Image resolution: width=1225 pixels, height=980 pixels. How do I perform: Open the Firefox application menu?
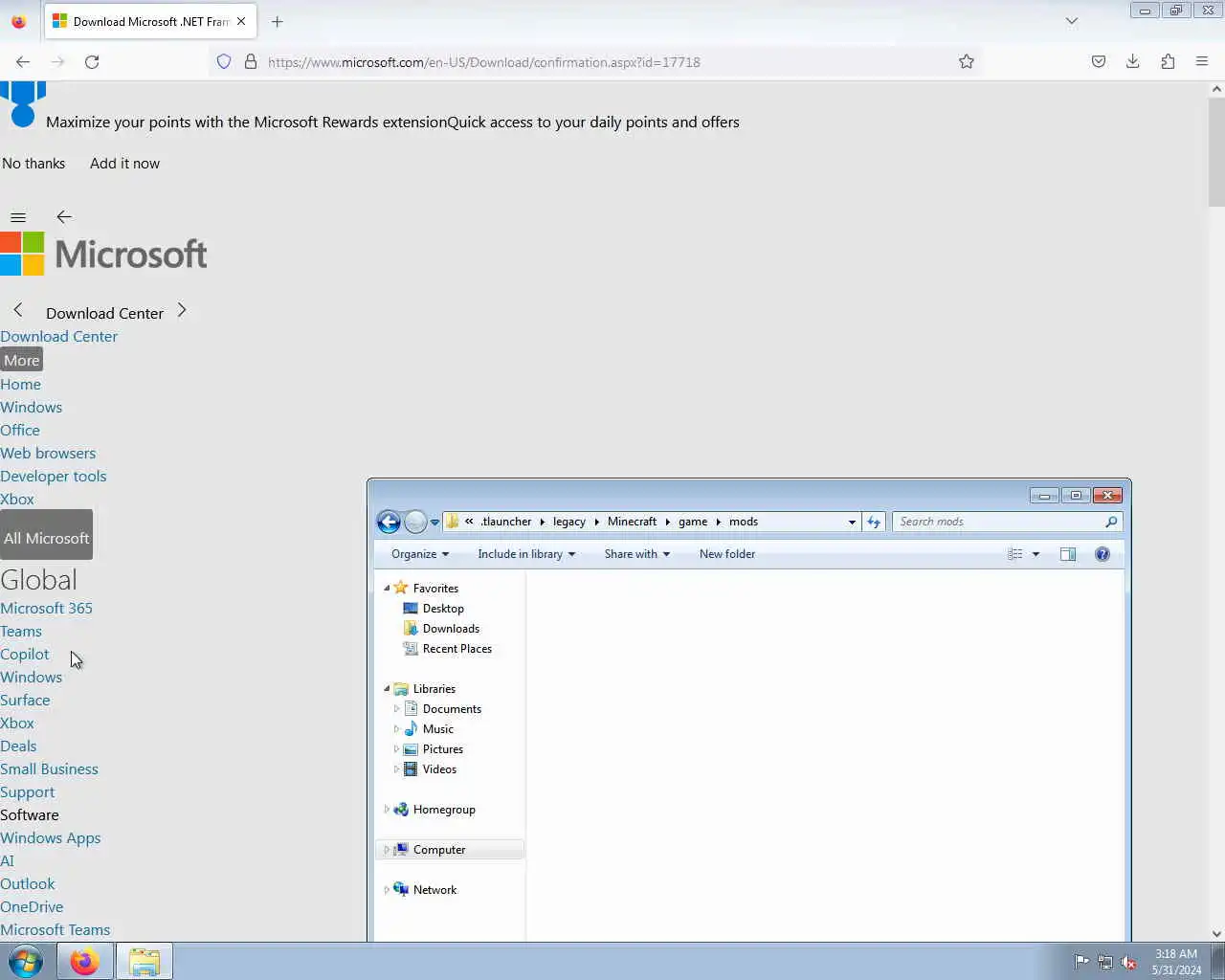pos(1202,61)
